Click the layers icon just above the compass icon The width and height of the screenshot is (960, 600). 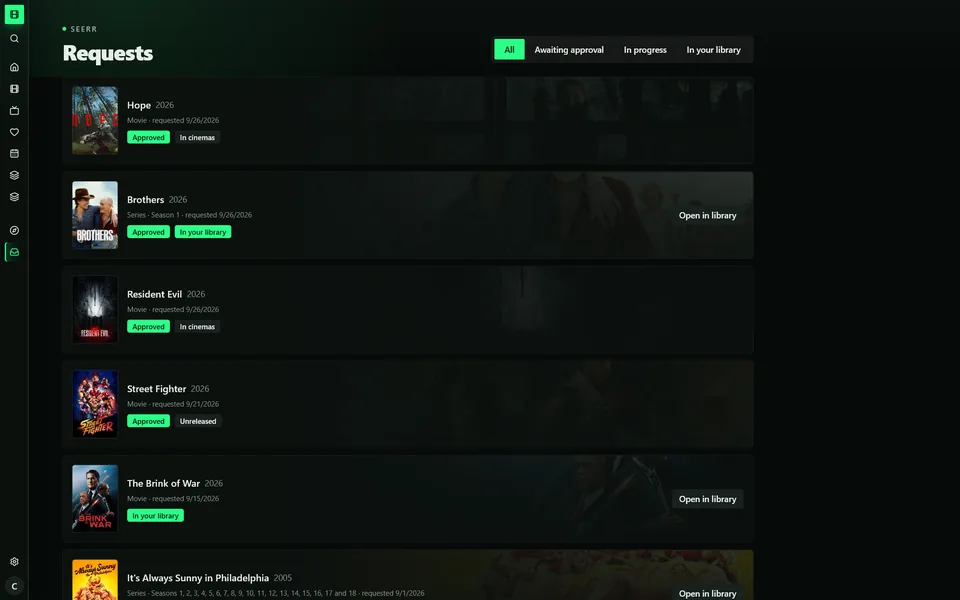coord(14,197)
